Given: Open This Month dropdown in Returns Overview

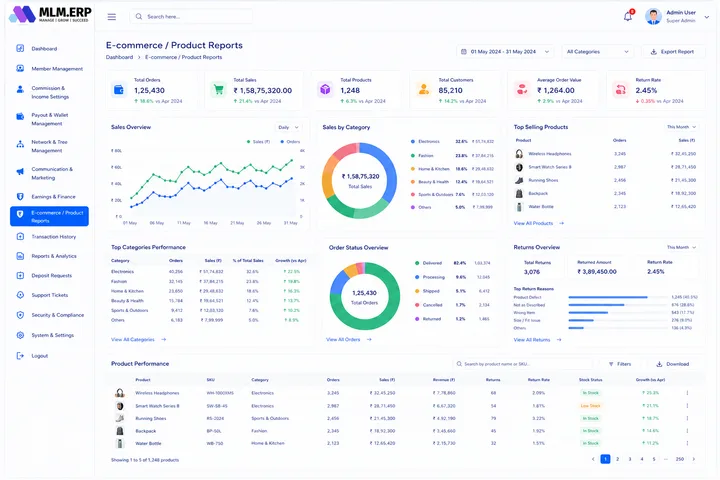Looking at the screenshot, I should (681, 247).
